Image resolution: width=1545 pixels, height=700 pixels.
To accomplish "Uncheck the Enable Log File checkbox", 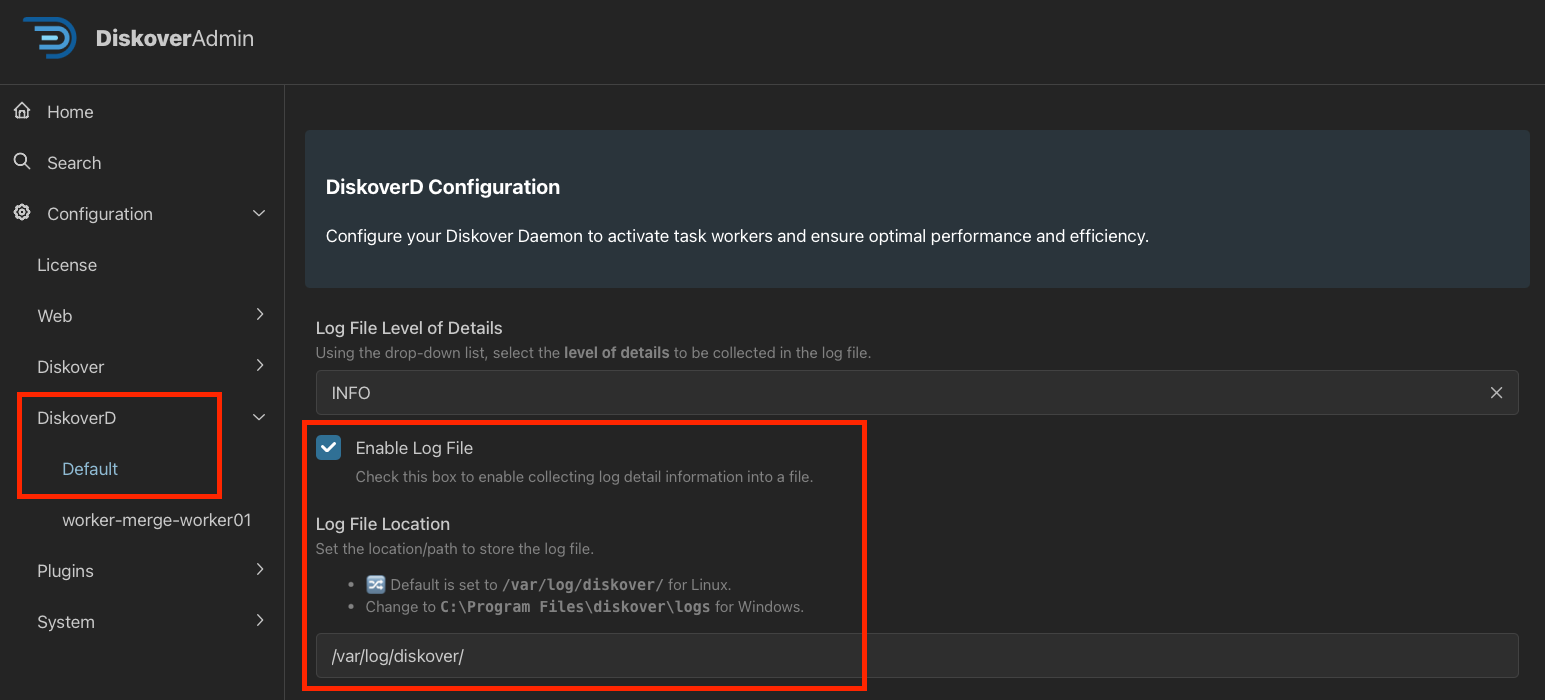I will coord(328,447).
